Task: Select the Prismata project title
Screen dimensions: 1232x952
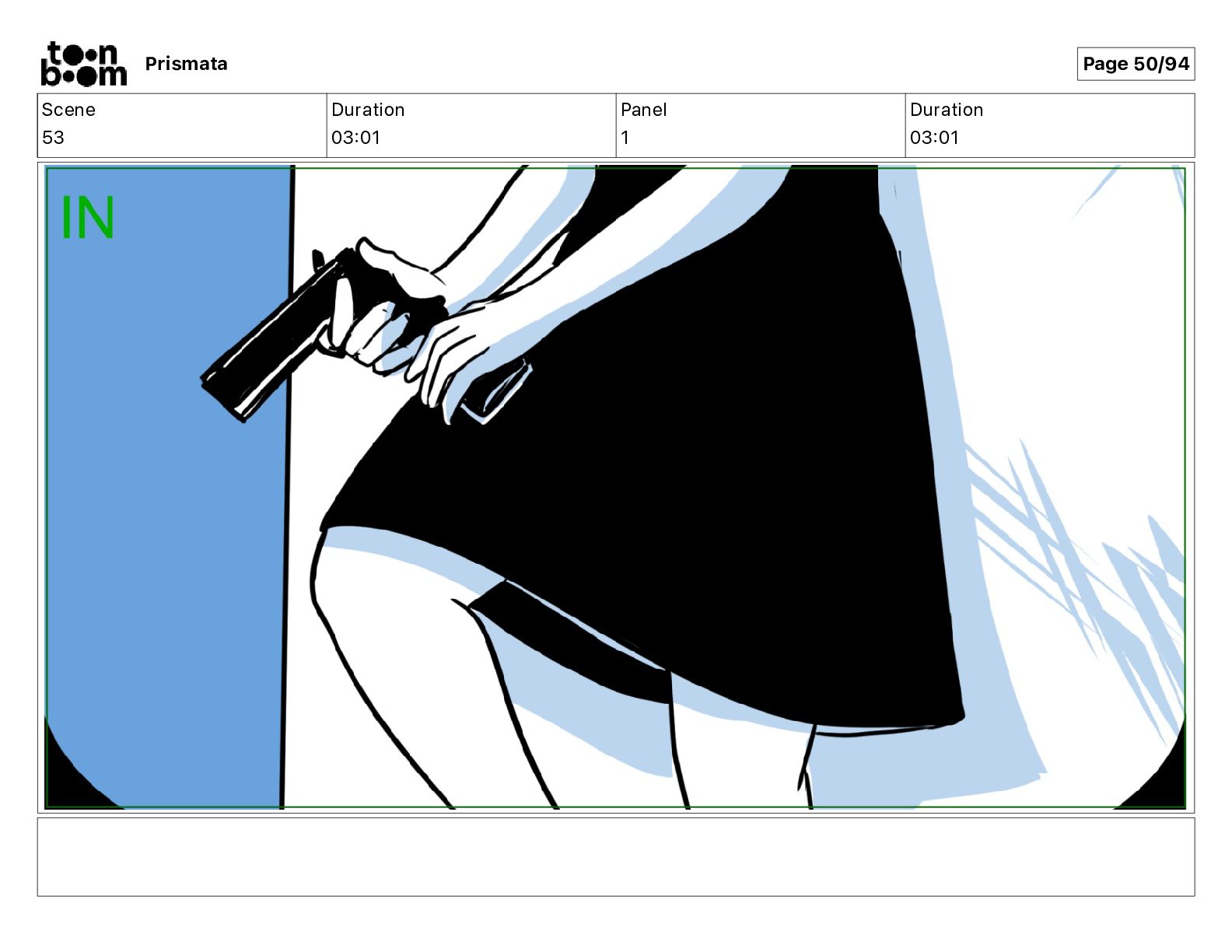Action: (x=186, y=64)
